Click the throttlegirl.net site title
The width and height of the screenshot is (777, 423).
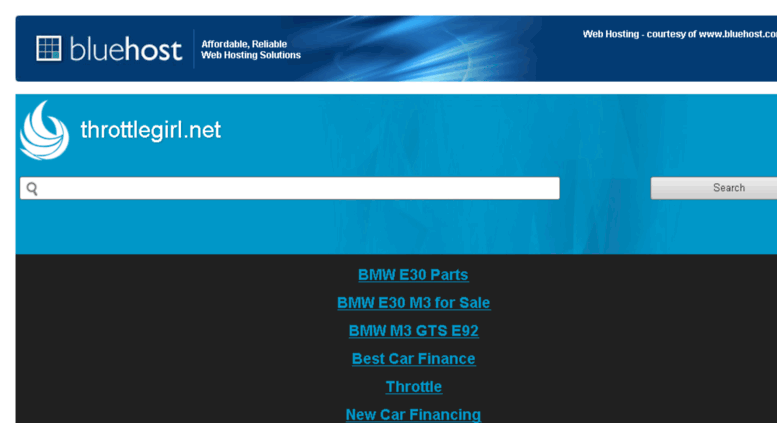151,130
